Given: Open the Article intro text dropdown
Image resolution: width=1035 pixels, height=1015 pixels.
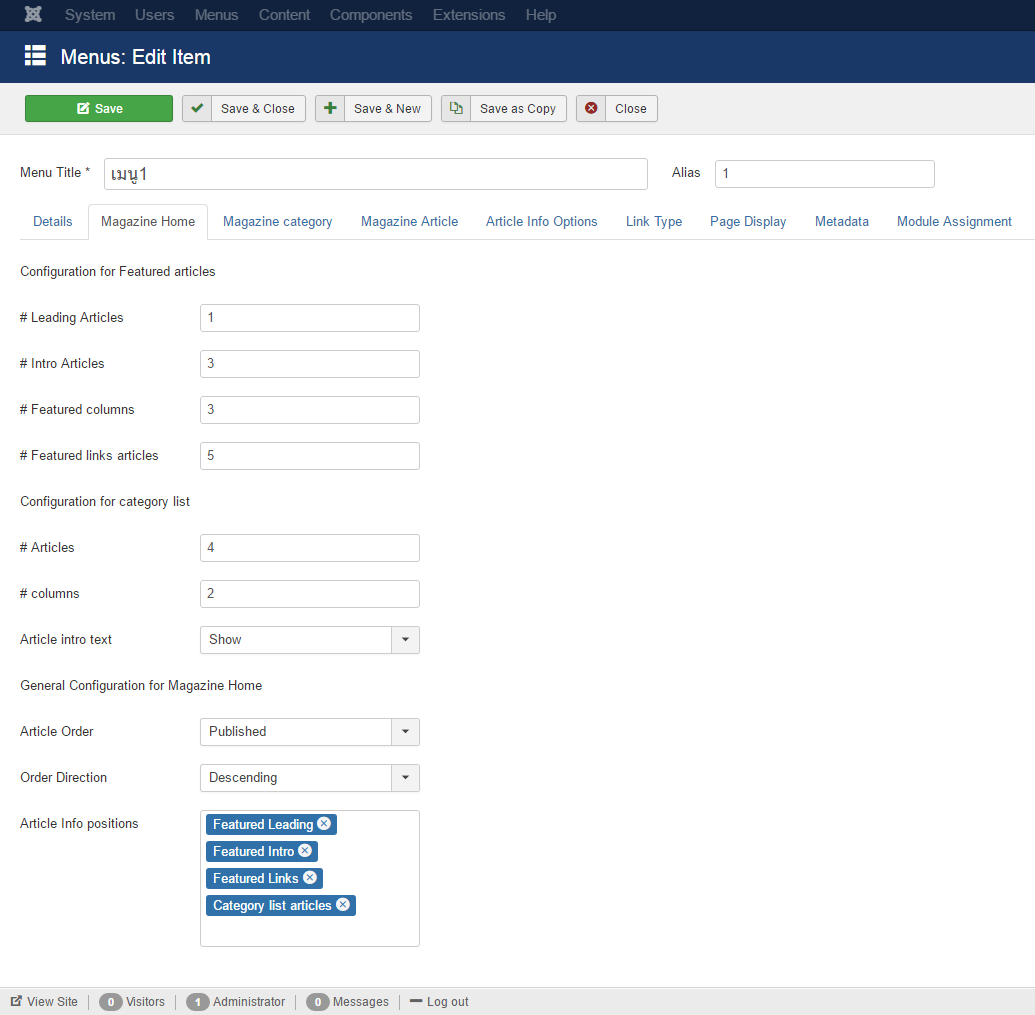Looking at the screenshot, I should (405, 640).
